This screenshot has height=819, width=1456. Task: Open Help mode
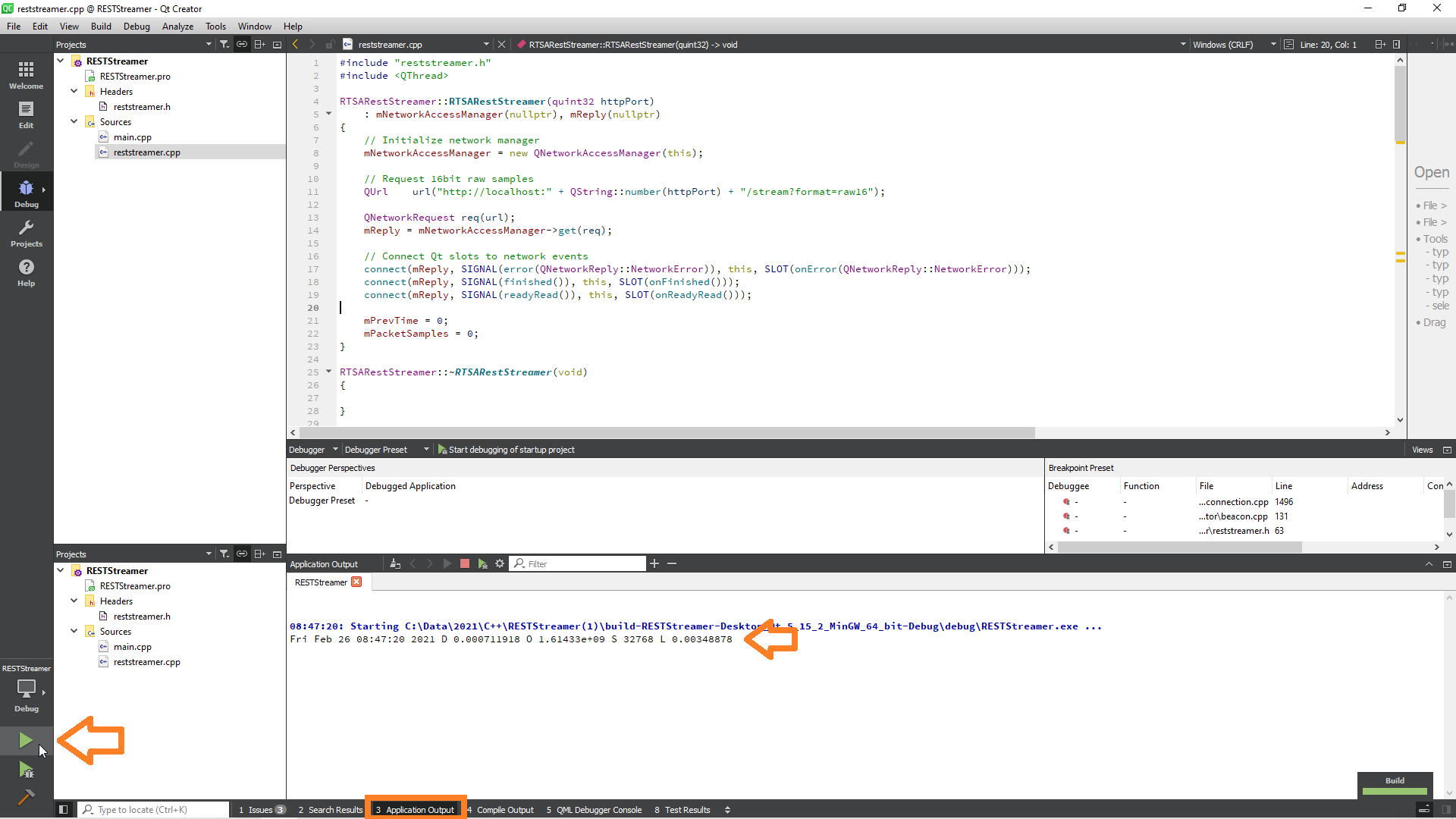pyautogui.click(x=26, y=272)
